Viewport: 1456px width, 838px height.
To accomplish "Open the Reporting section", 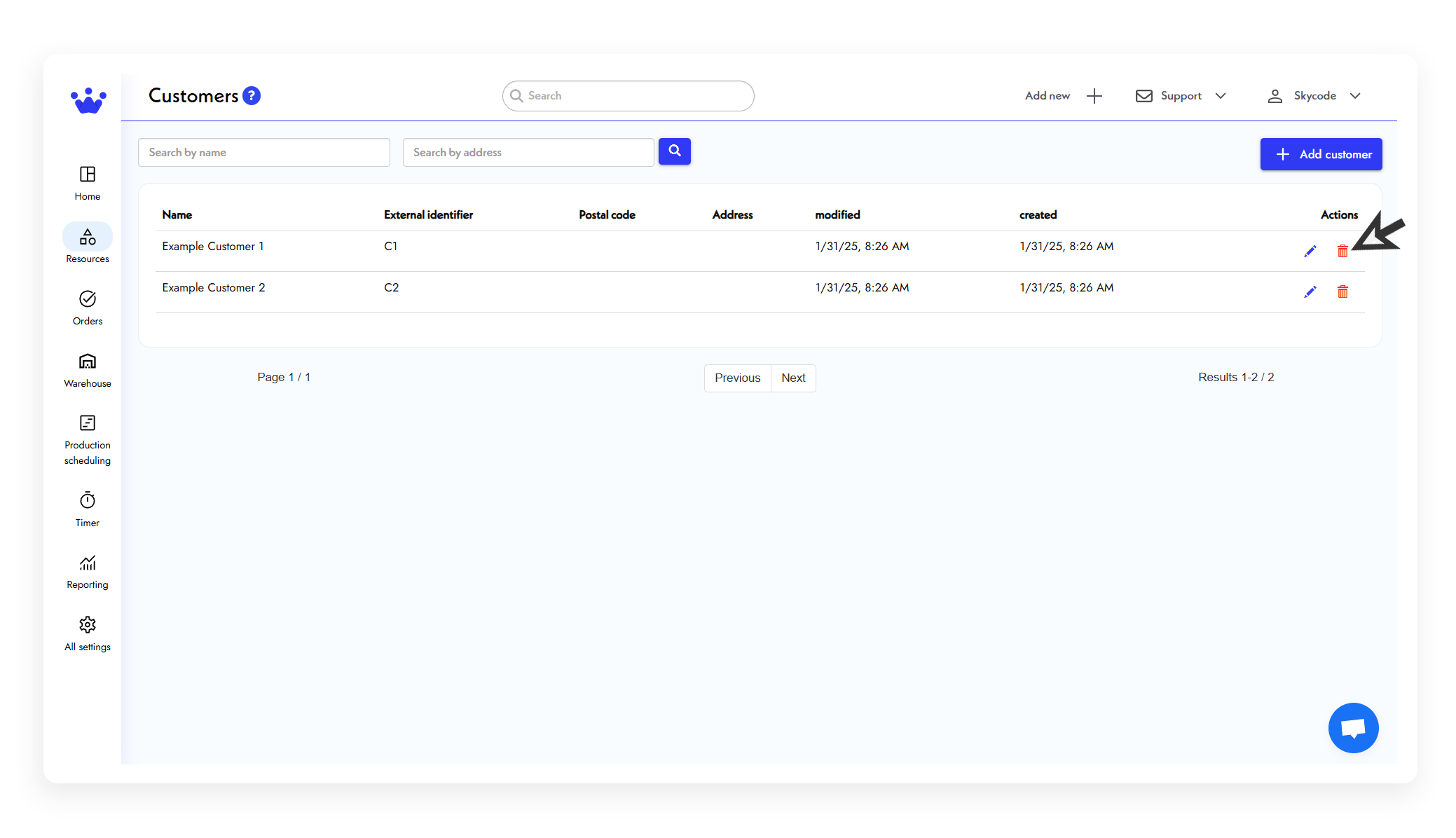I will tap(88, 572).
